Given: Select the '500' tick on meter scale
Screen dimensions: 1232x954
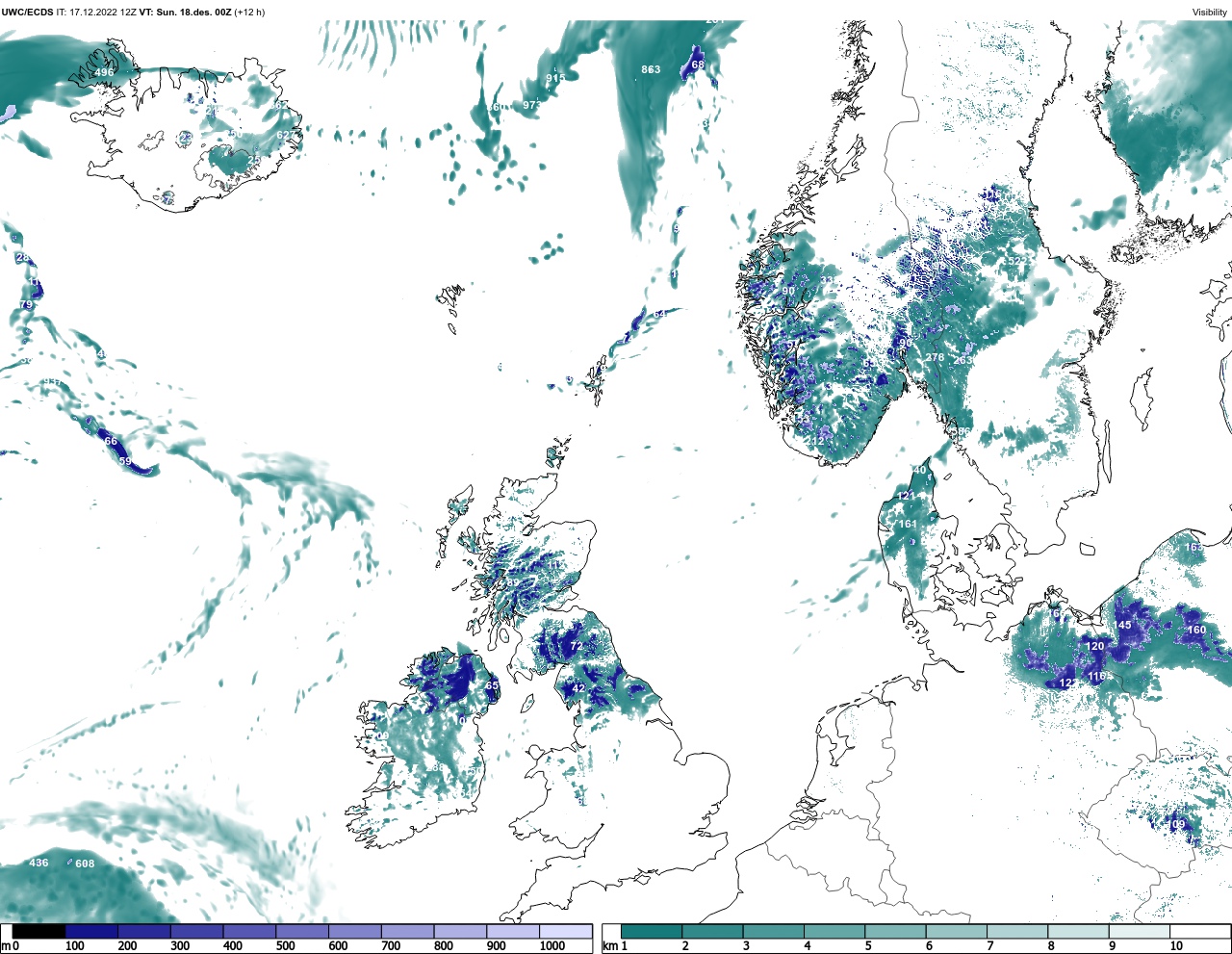Looking at the screenshot, I should [x=285, y=946].
